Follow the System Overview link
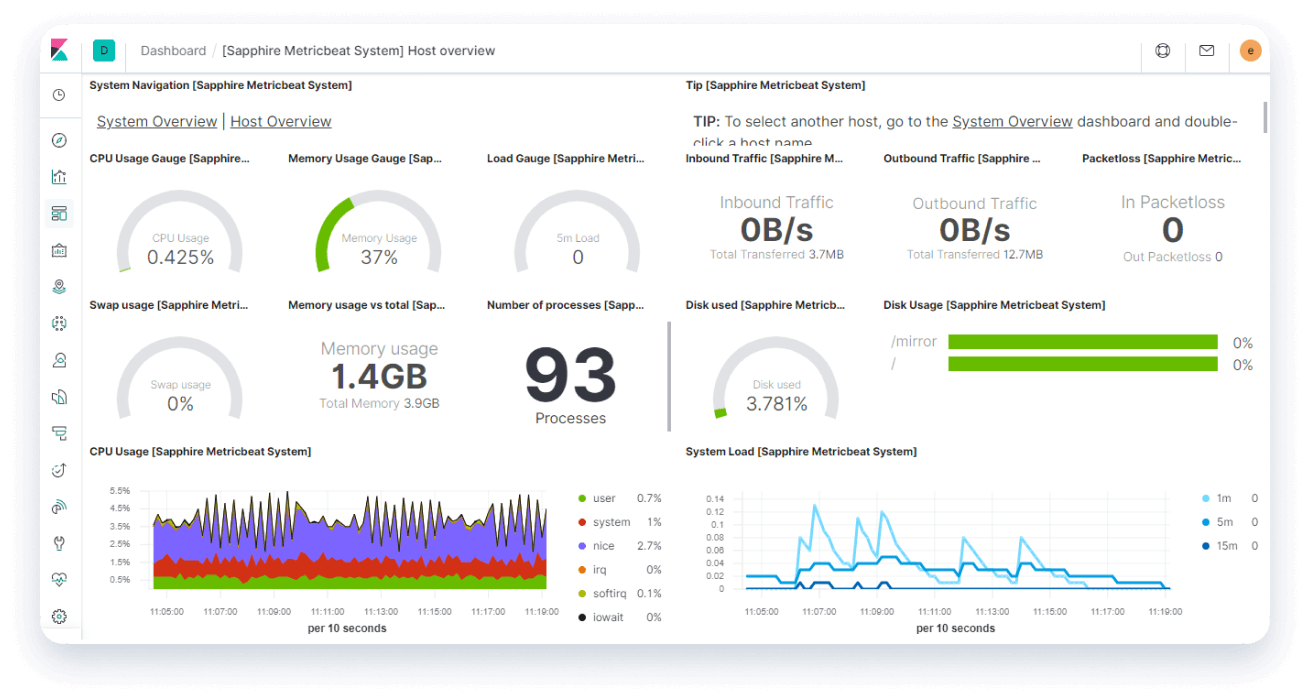1310x700 pixels. [x=157, y=121]
